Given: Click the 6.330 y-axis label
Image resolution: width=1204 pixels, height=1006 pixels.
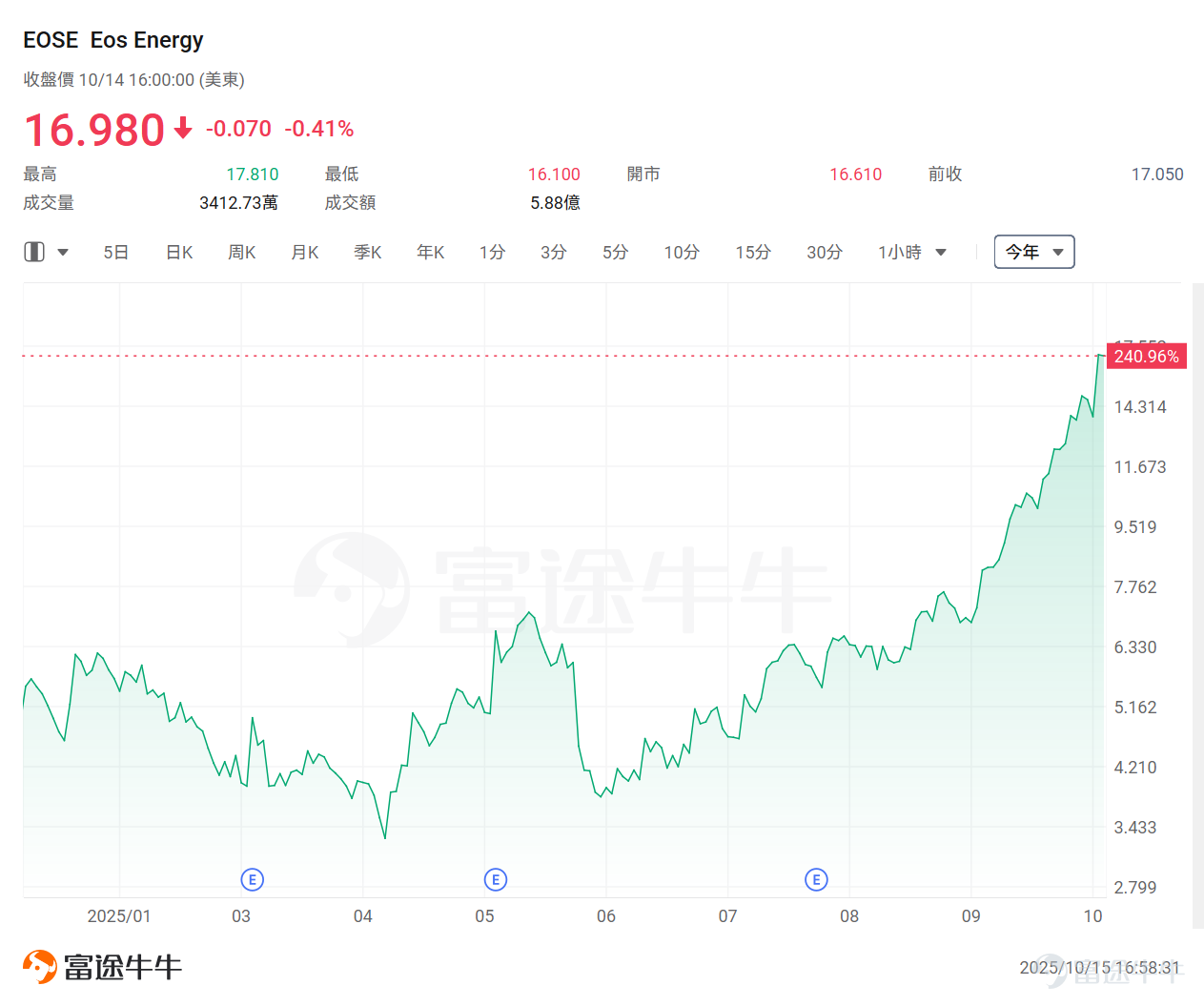Looking at the screenshot, I should [1135, 647].
